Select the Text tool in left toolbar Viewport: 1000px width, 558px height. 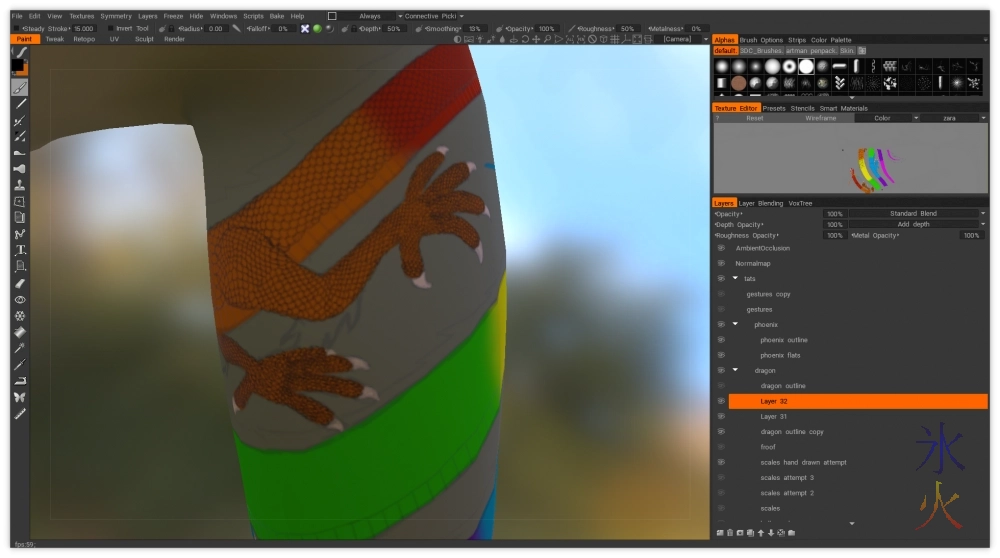[20, 250]
